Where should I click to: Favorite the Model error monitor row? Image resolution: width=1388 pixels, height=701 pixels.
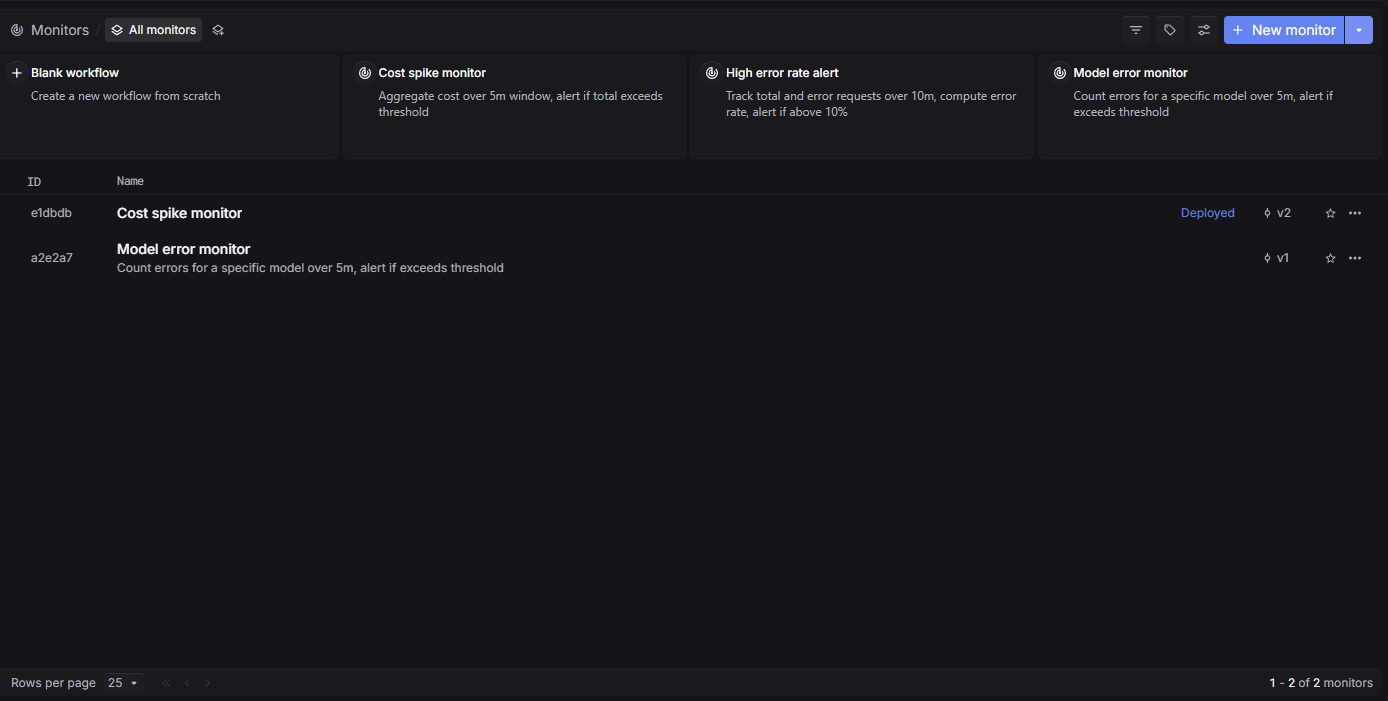(x=1330, y=258)
